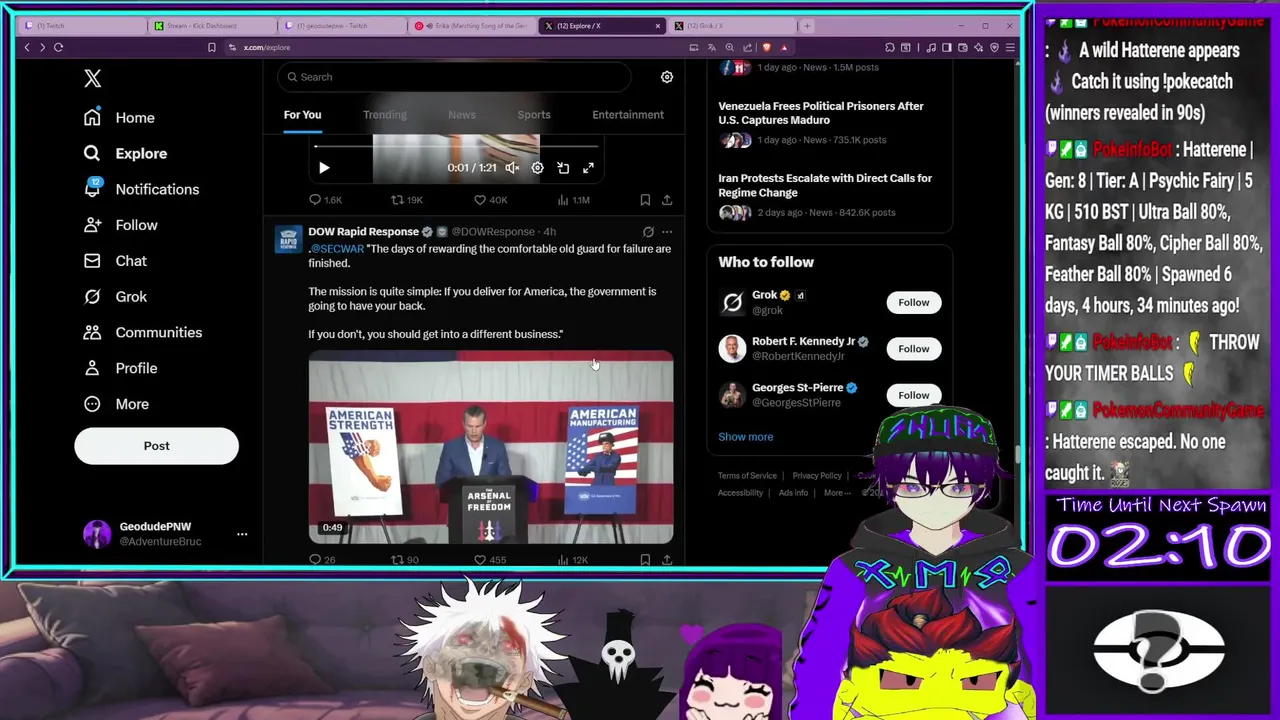Share the post with 40K likes
Image resolution: width=1280 pixels, height=720 pixels.
coord(667,200)
